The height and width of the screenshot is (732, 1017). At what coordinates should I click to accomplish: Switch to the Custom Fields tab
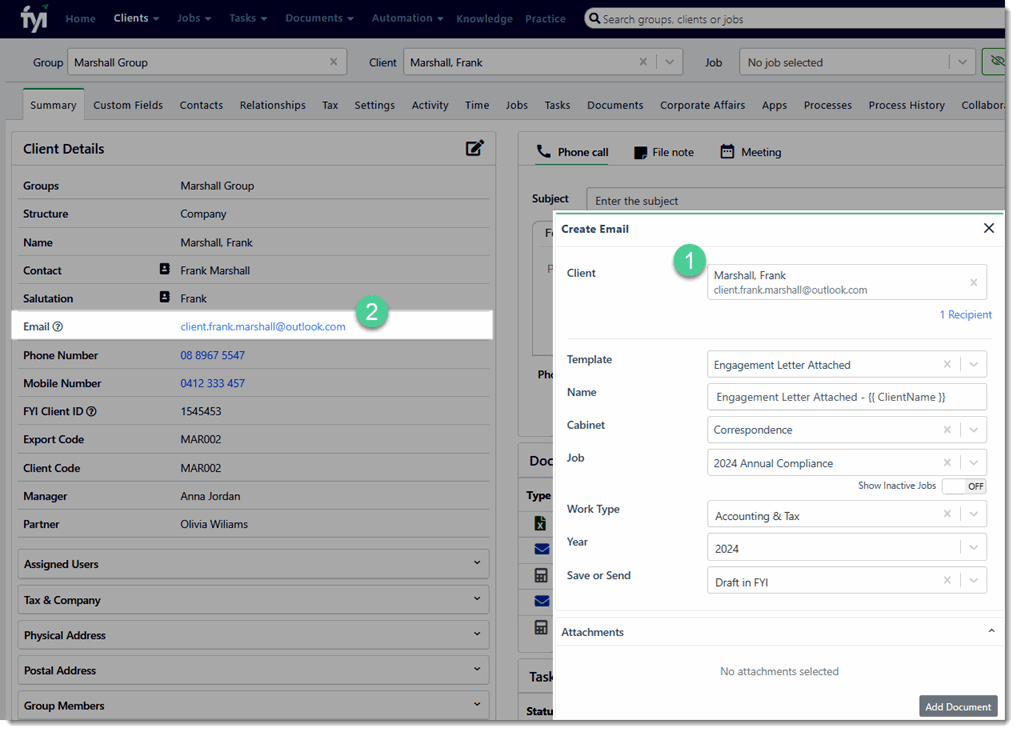[128, 105]
